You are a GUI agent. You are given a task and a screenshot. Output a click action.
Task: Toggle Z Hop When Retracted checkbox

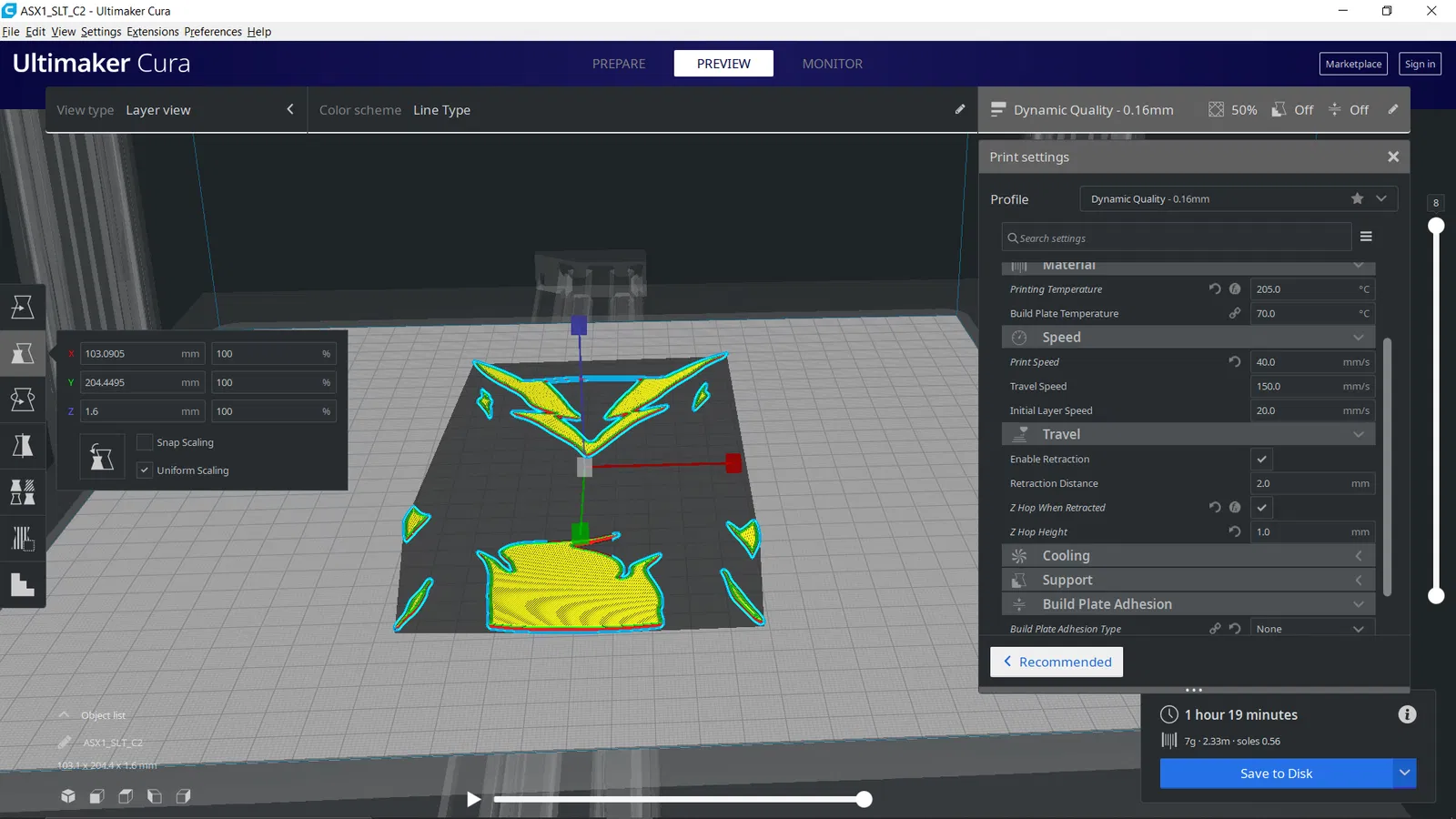(x=1262, y=507)
